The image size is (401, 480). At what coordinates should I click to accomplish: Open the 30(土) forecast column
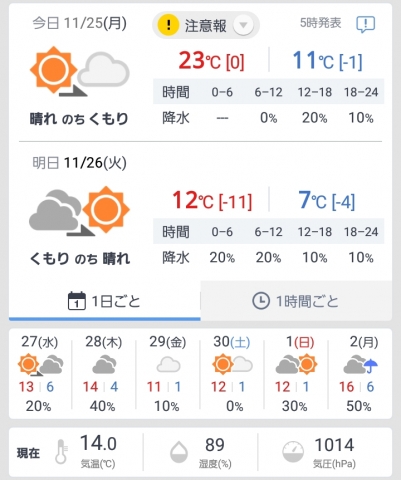click(x=232, y=373)
